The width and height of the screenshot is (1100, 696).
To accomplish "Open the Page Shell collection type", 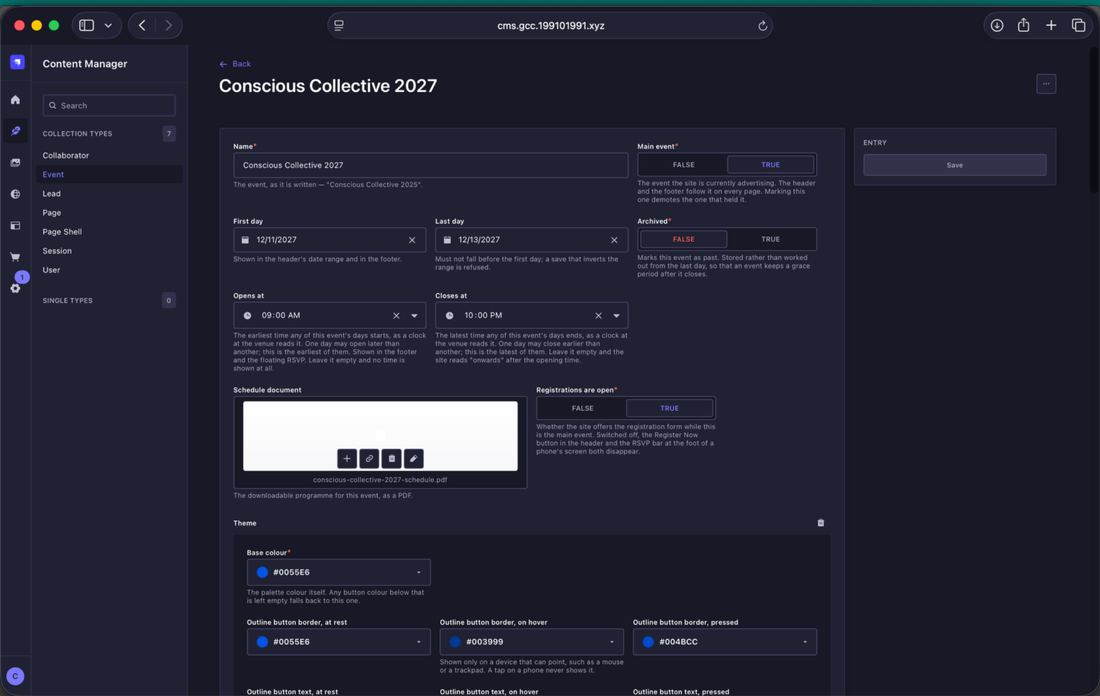I will (x=62, y=232).
